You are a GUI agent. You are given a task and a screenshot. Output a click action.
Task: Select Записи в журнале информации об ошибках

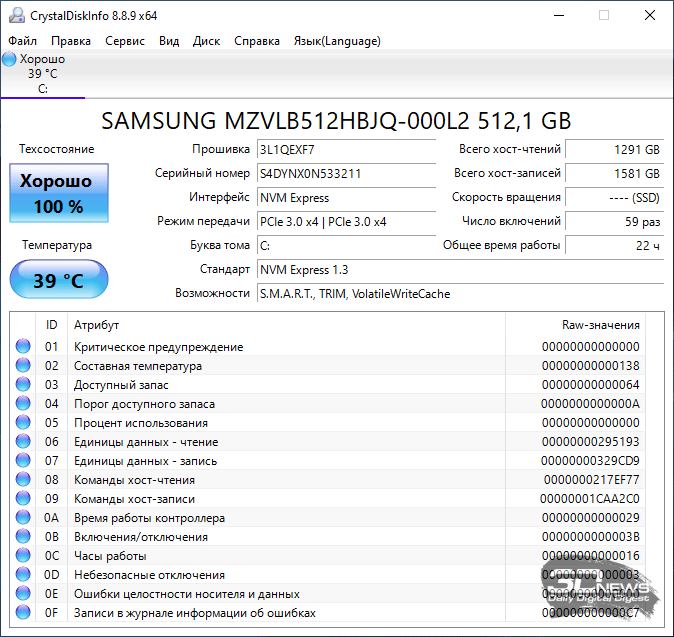click(x=328, y=612)
